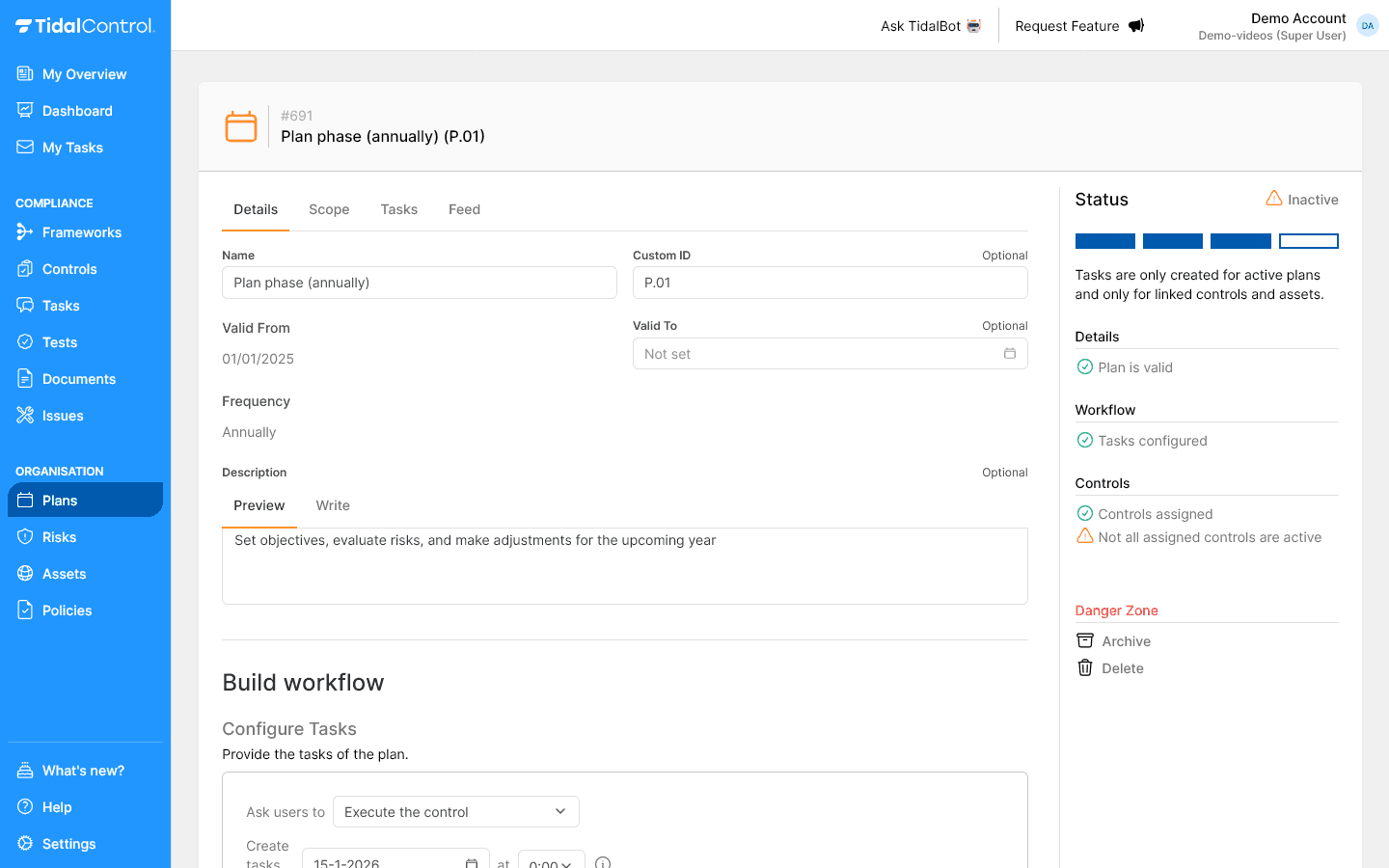Click inside the Name input field
Screen dimensions: 1389x868
[x=419, y=282]
